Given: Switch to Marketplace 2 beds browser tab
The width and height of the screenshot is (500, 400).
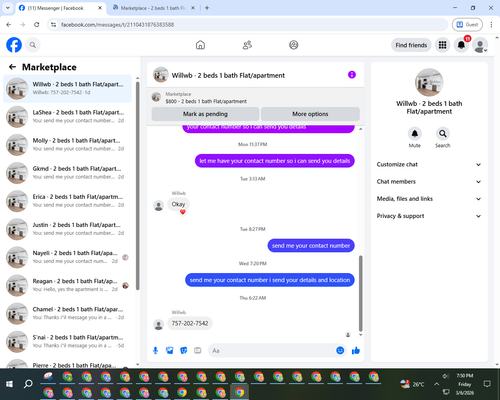Looking at the screenshot, I should [x=153, y=8].
